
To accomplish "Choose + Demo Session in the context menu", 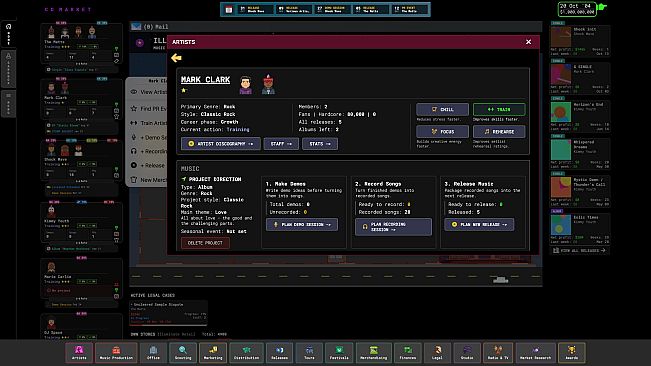I will (x=148, y=137).
